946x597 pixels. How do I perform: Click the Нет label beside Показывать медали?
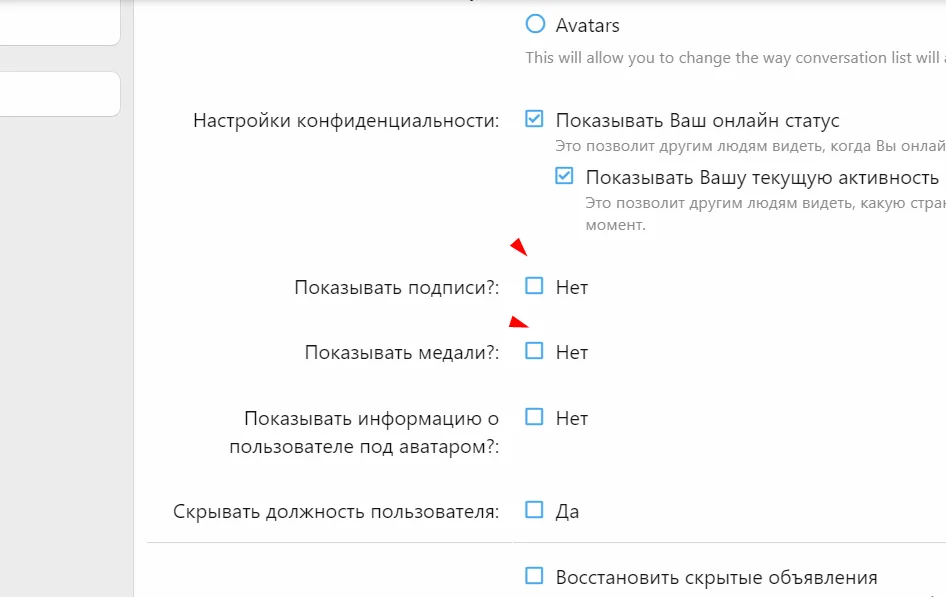coord(573,351)
